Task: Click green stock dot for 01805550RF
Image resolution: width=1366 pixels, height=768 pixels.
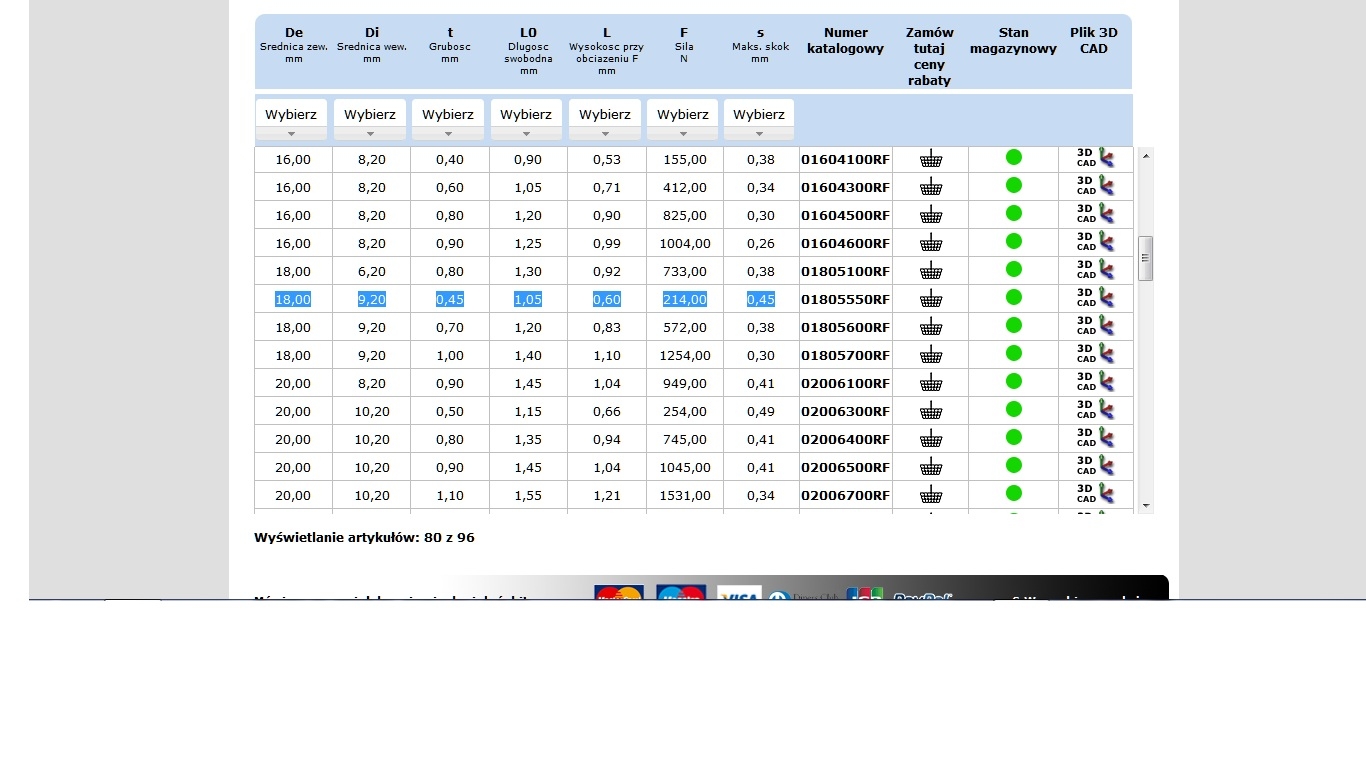Action: tap(1013, 297)
